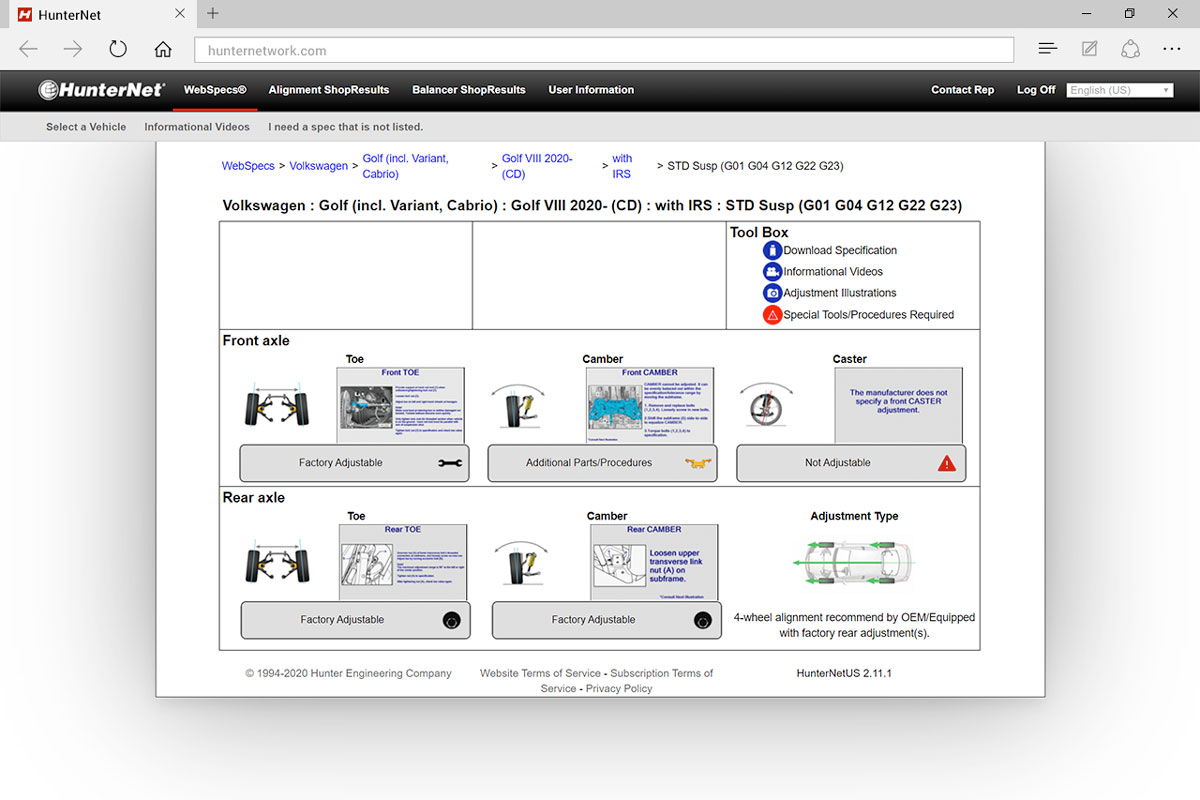The width and height of the screenshot is (1200, 800).
Task: Open the English (US) language dropdown
Action: [1119, 89]
